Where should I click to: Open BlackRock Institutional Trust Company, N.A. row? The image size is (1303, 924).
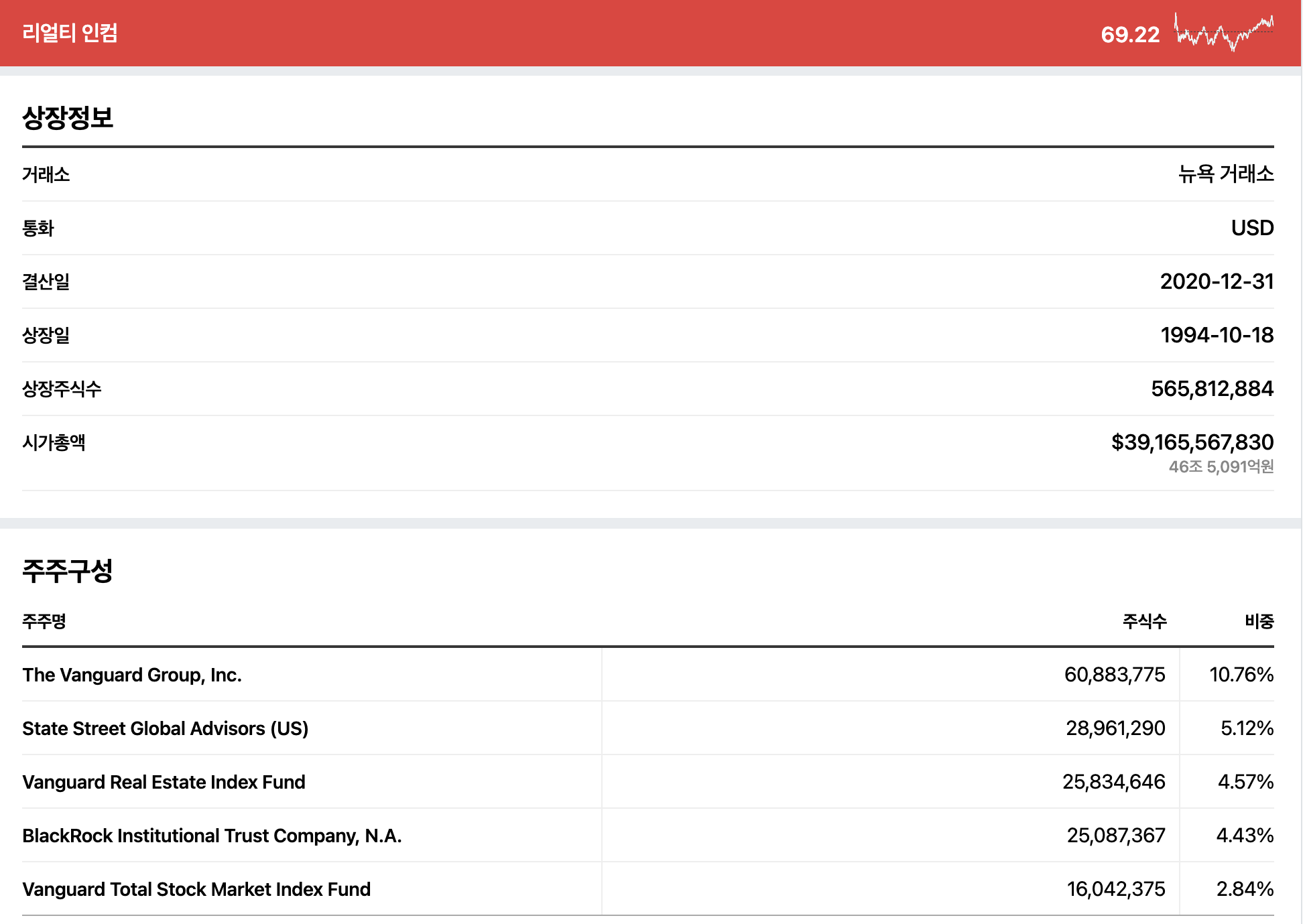(212, 836)
